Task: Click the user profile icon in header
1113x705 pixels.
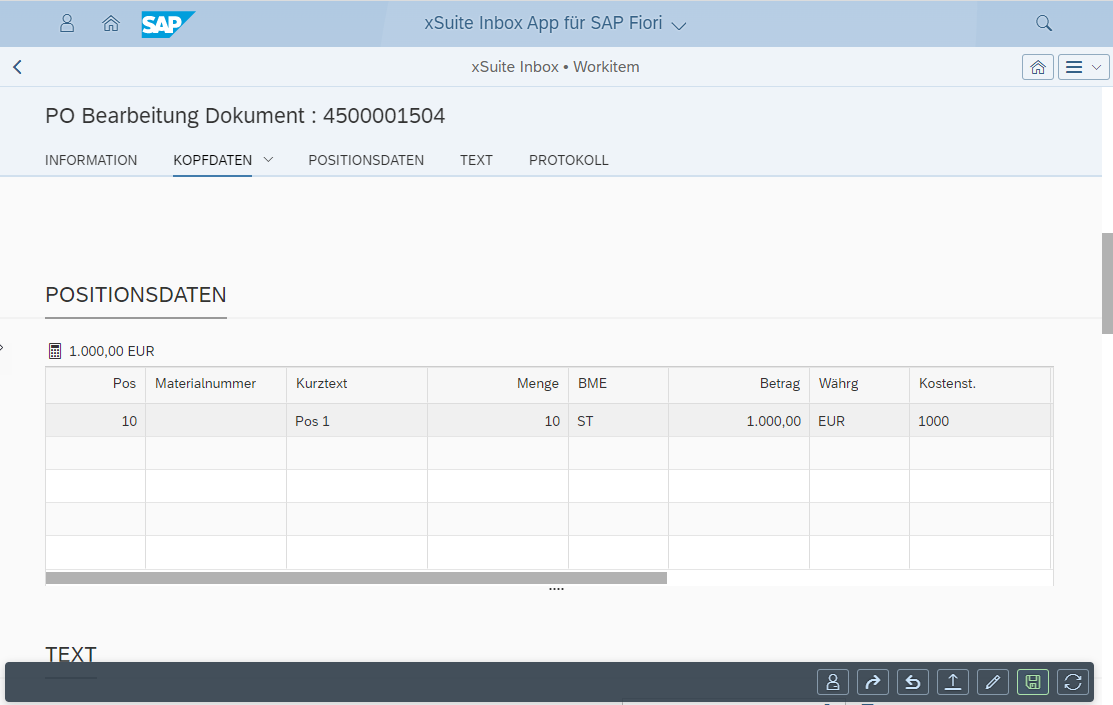Action: (x=67, y=23)
